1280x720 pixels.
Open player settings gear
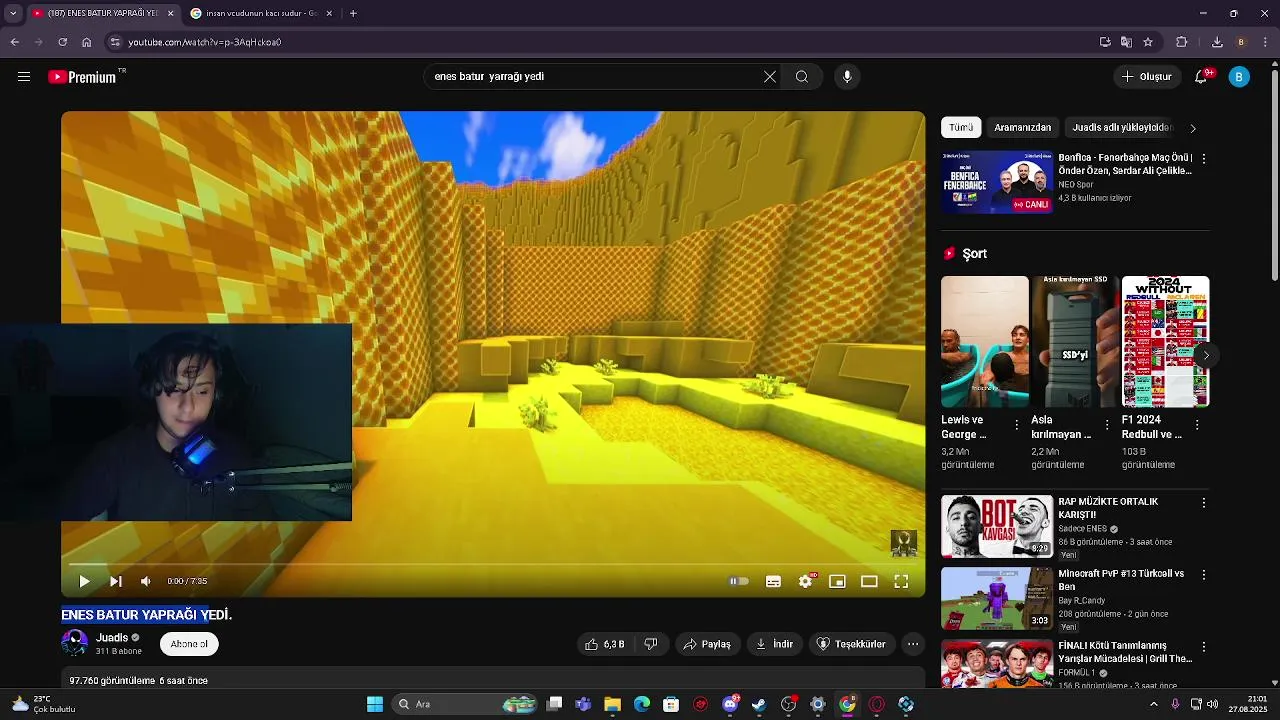tap(806, 581)
